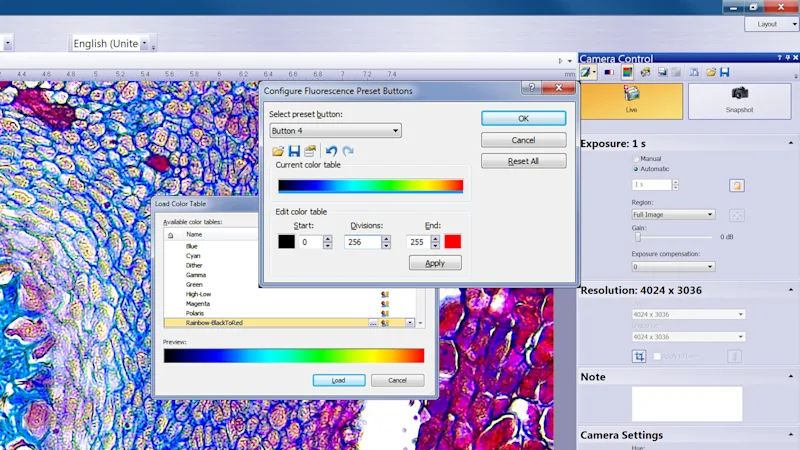Open help with the question-mark button in preset dialog
This screenshot has width=800, height=450.
tap(531, 88)
